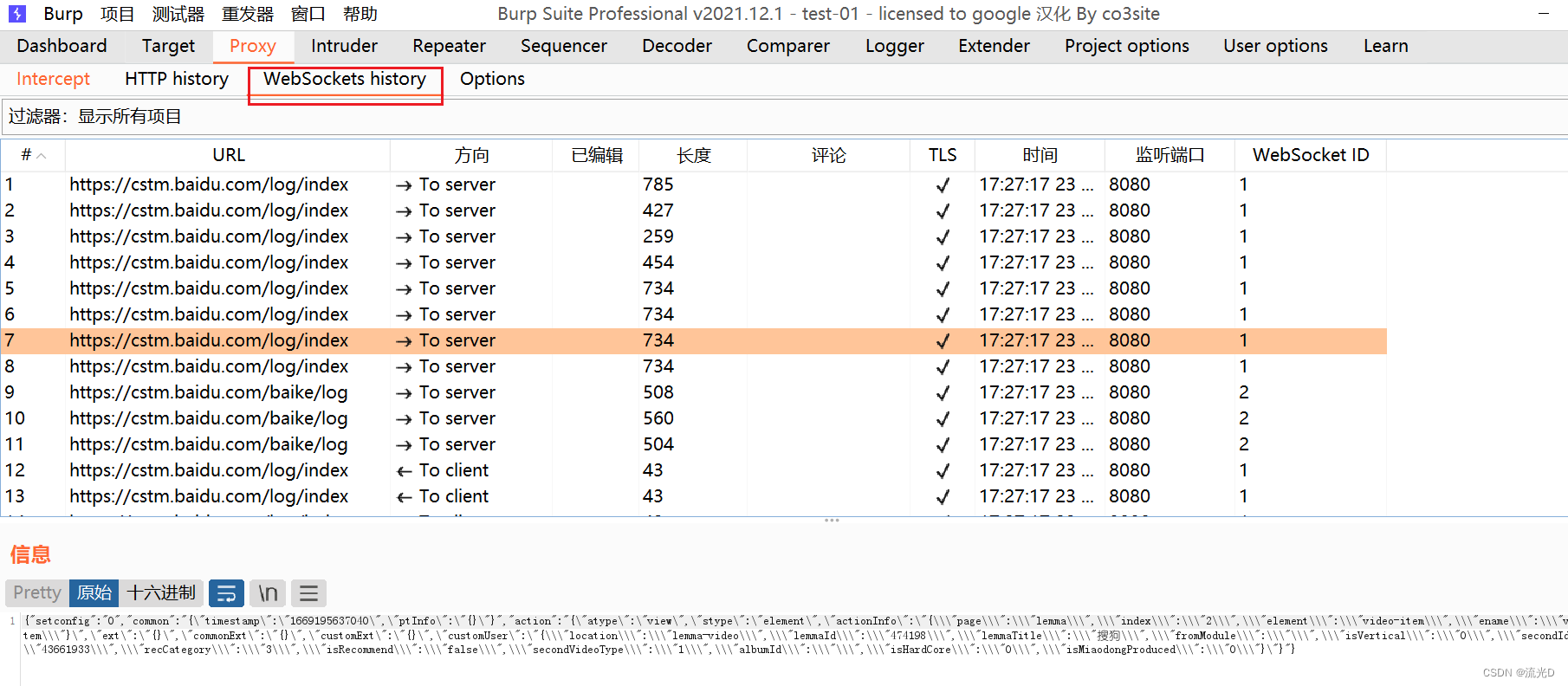Sort by the 评论 column header
This screenshot has width=1568, height=686.
coord(829,155)
